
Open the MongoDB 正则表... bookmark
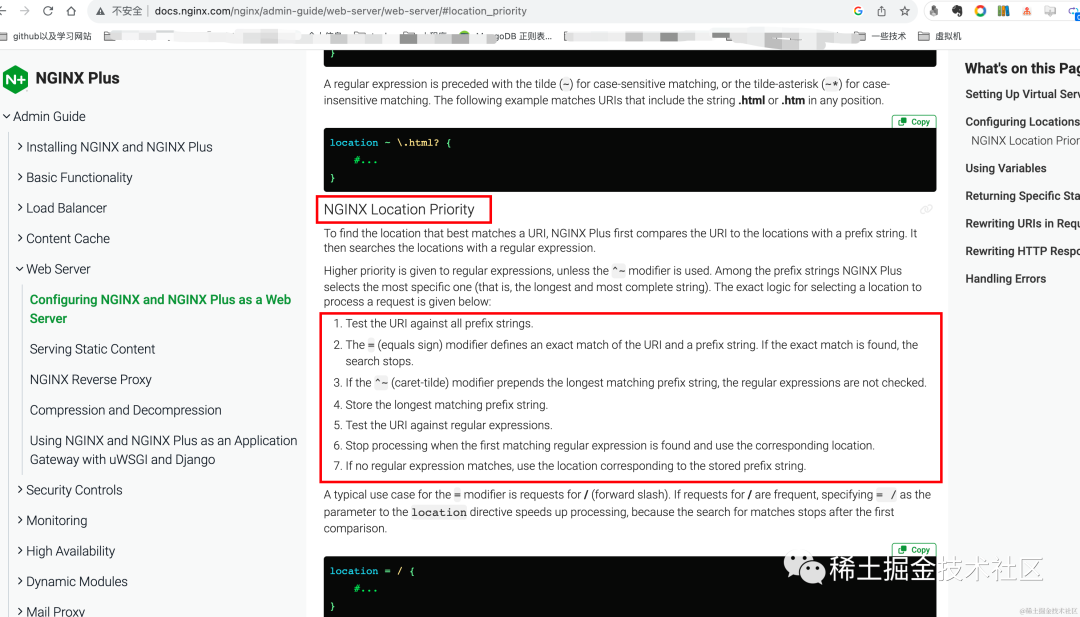coord(506,36)
